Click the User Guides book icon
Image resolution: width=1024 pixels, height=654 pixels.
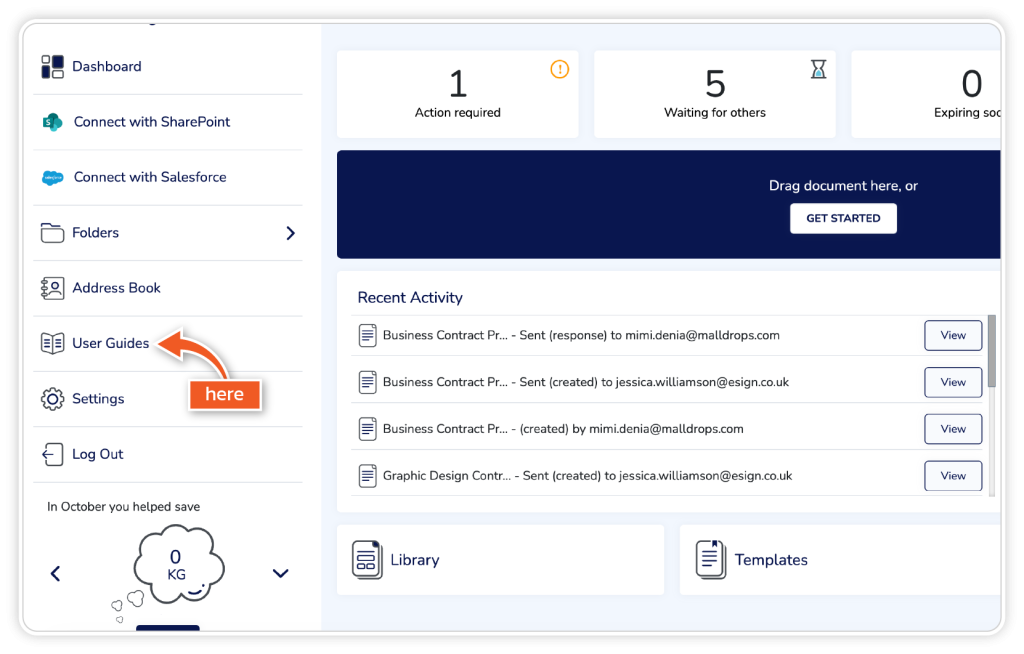[x=52, y=344]
